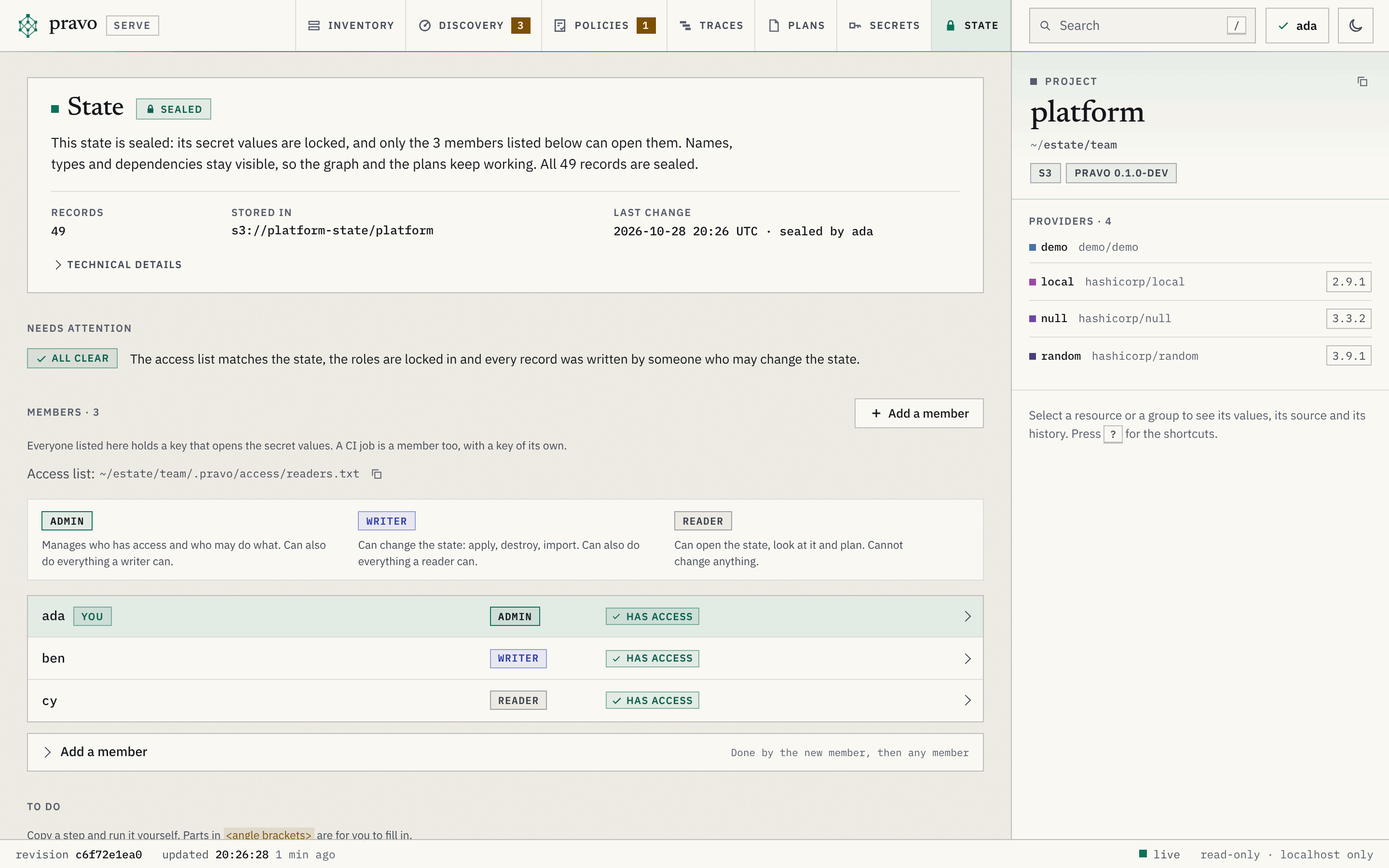Click the live status indicator
Image resolution: width=1389 pixels, height=868 pixels.
(x=1159, y=854)
